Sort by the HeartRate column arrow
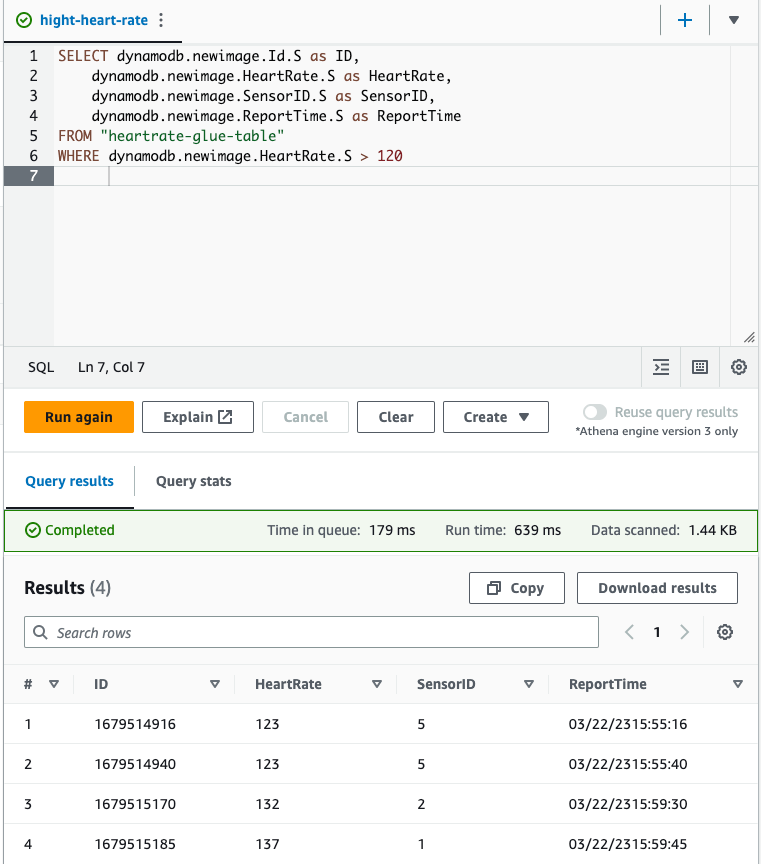 click(377, 684)
